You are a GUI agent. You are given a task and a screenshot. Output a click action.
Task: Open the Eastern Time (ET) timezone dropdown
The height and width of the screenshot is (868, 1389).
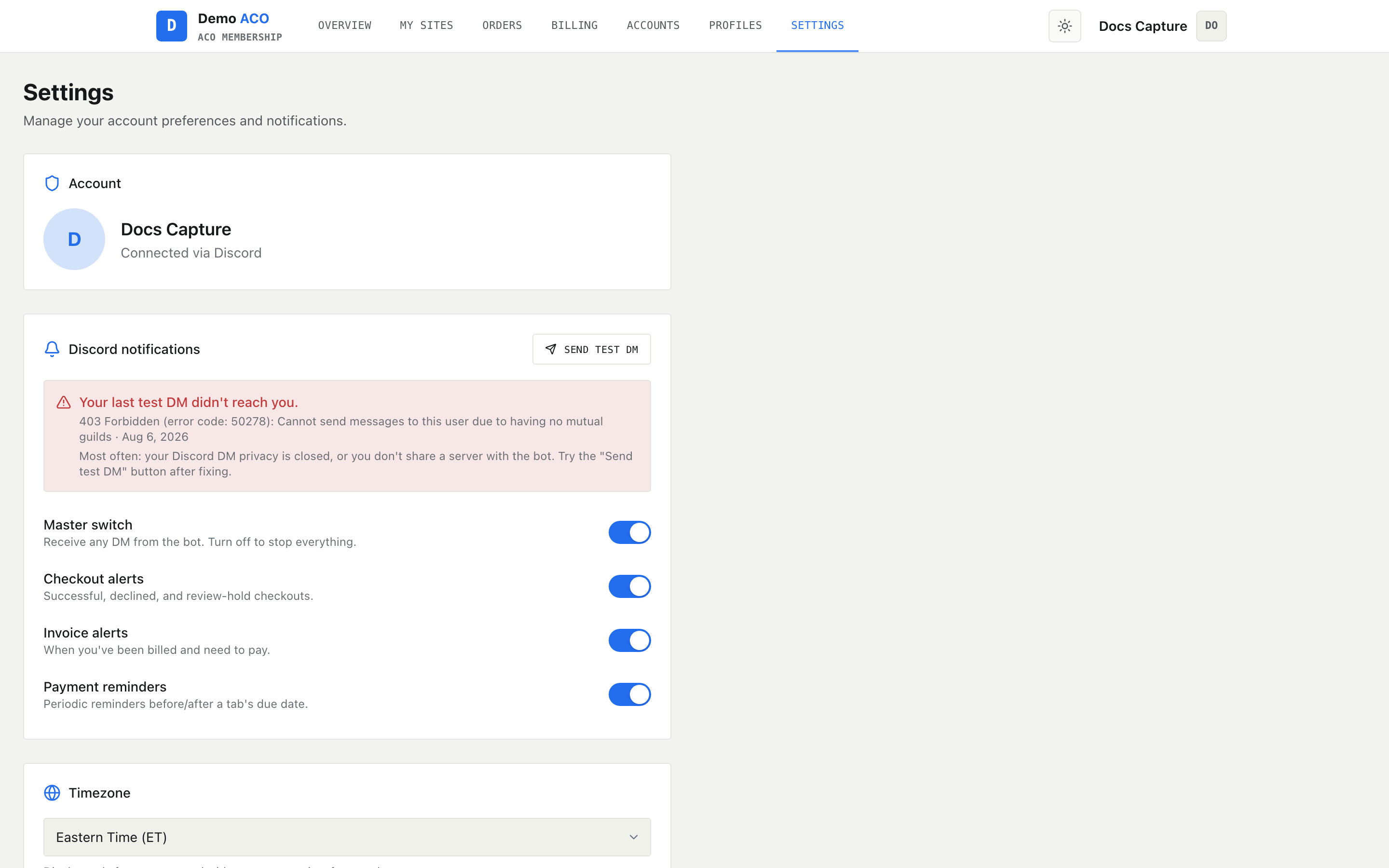(x=347, y=837)
